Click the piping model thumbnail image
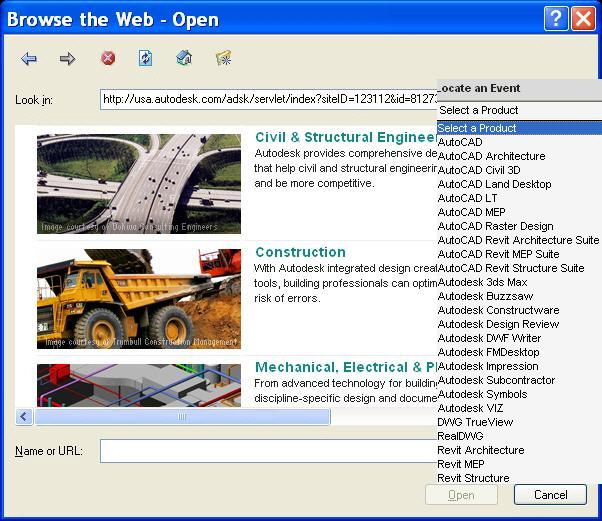This screenshot has width=602, height=521. point(139,385)
